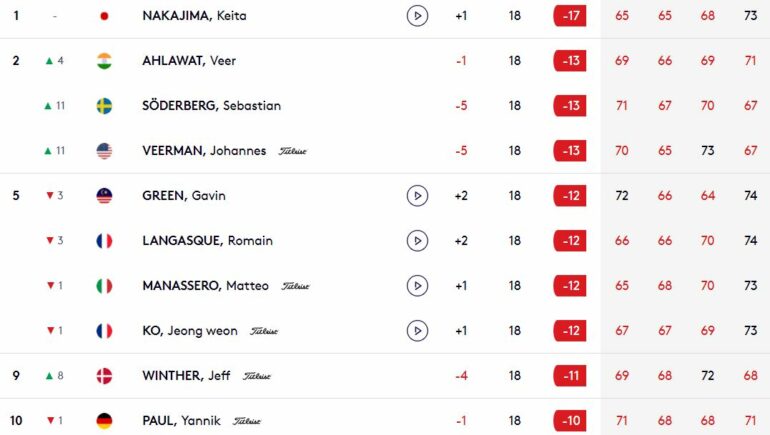770x435 pixels.
Task: Click Gavin Green's play icon
Action: click(x=417, y=196)
